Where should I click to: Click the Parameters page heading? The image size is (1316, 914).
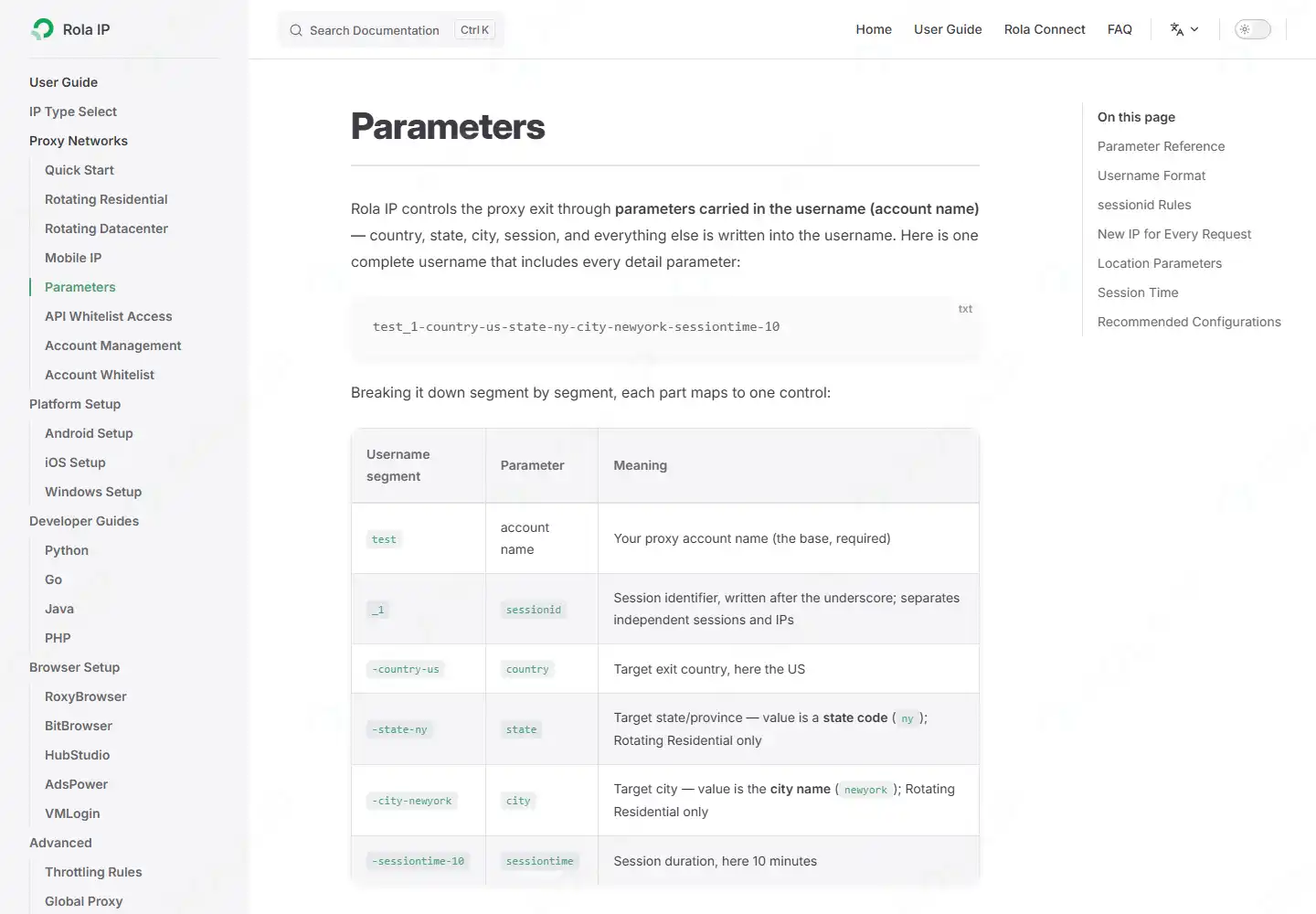coord(448,127)
